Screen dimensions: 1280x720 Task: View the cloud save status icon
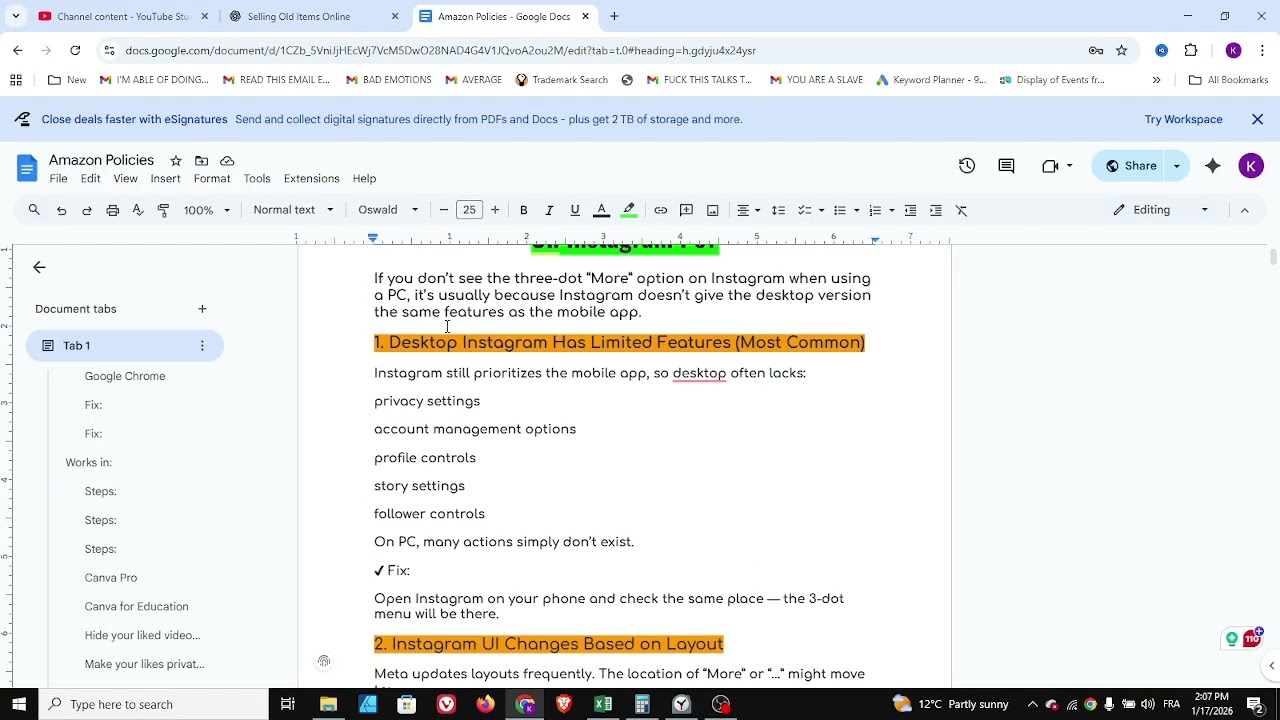click(x=227, y=160)
